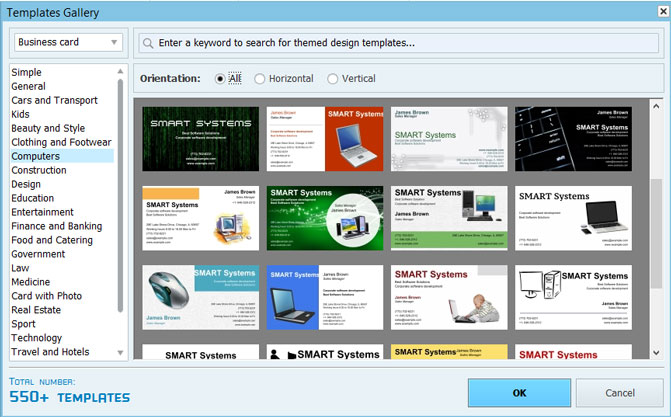Select Beauty and Style category

tap(48, 128)
